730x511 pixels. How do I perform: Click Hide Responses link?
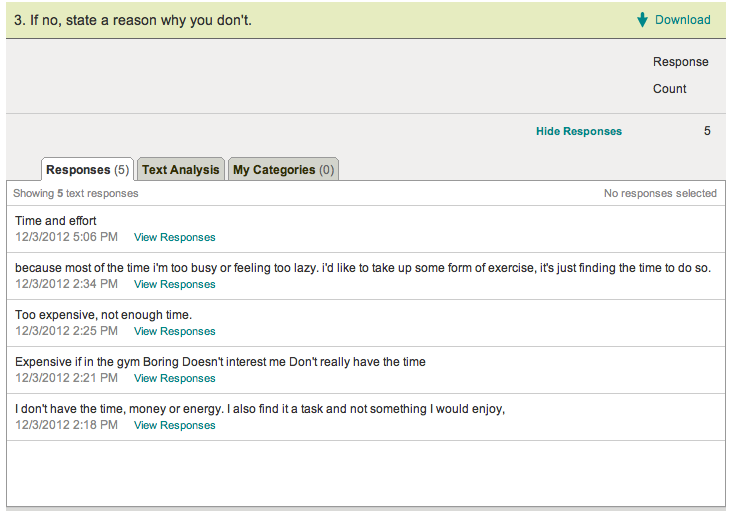(579, 131)
